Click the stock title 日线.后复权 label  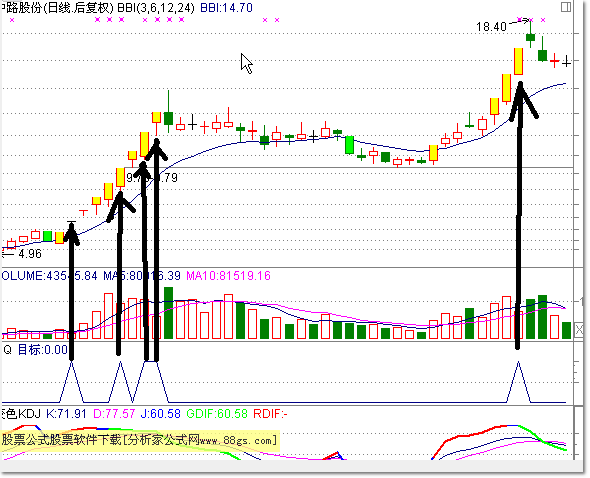pyautogui.click(x=78, y=8)
